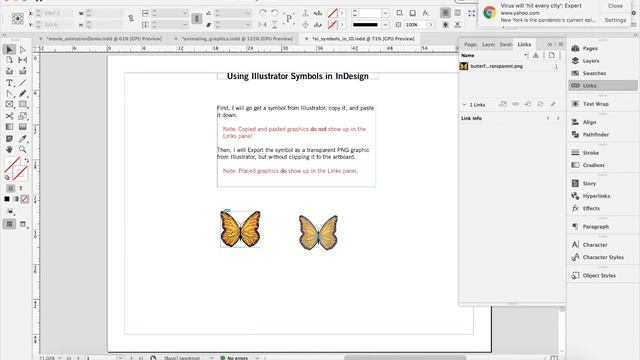Screen dimensions: 640x360
Task: Expand hidden panel tabs with double chevron
Action: point(550,44)
